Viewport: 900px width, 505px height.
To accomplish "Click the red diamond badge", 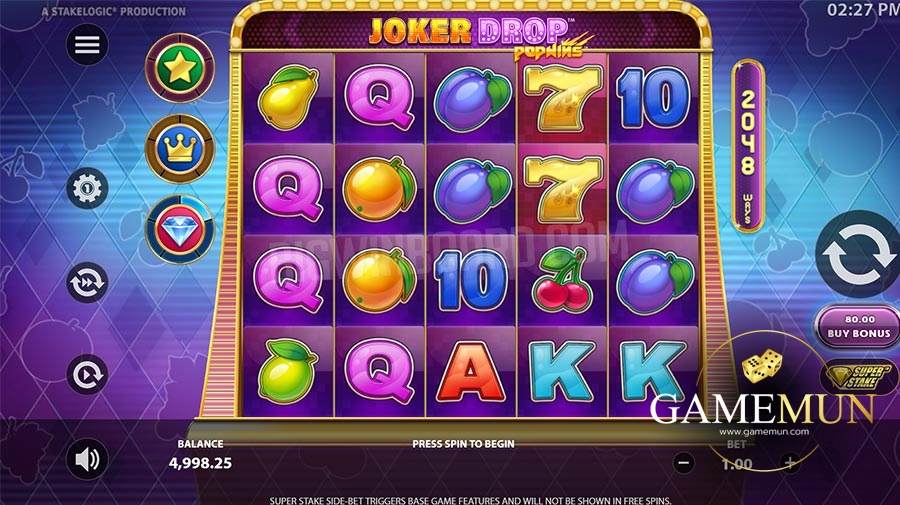I will point(180,229).
